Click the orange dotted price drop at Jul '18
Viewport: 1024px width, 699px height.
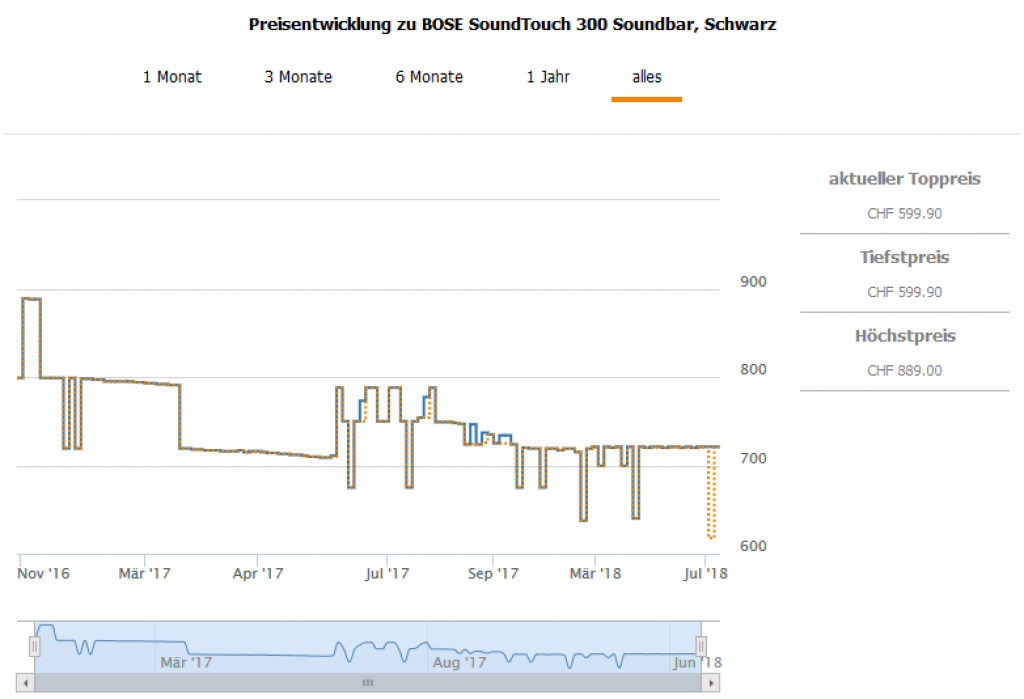(711, 500)
